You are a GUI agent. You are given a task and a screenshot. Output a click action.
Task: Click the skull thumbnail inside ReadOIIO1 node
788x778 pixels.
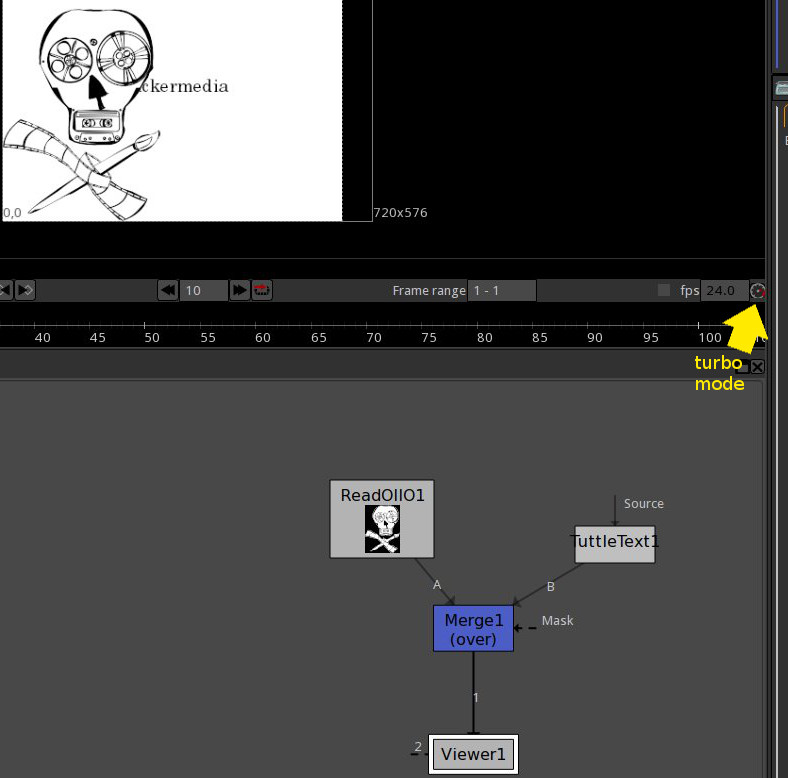click(x=382, y=529)
